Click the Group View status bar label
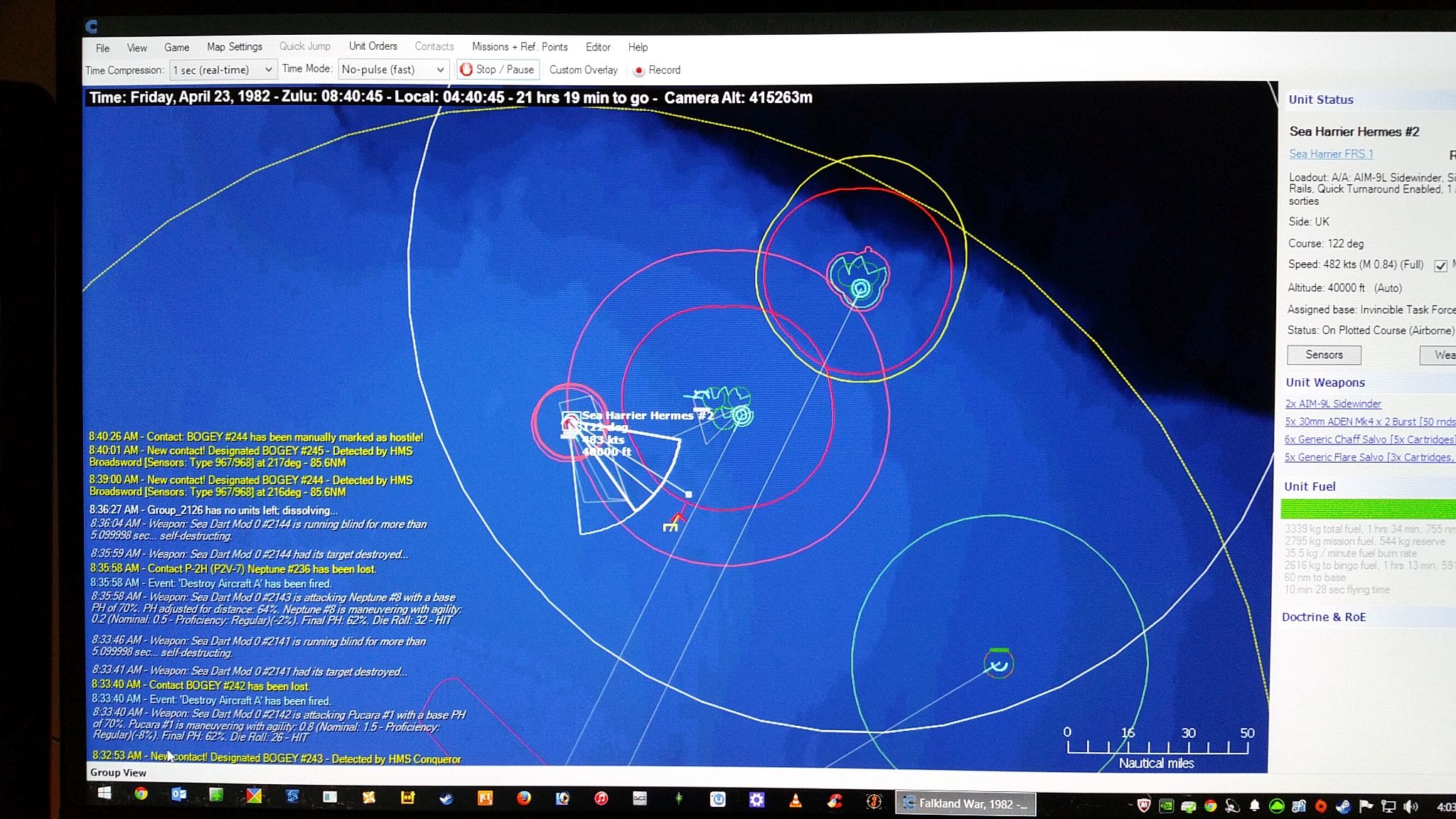The image size is (1456, 819). [118, 773]
